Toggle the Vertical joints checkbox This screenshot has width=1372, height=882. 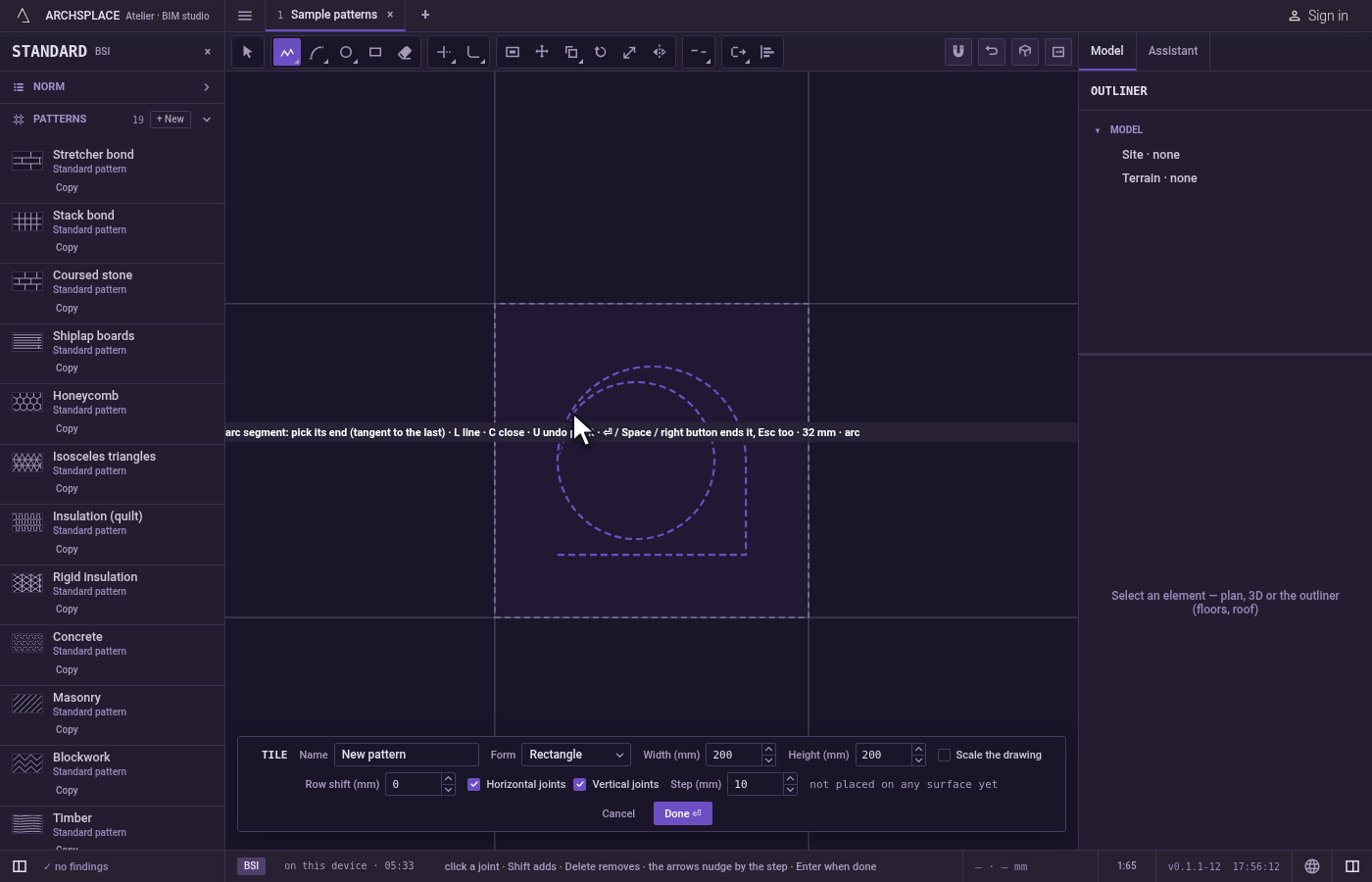[x=580, y=784]
